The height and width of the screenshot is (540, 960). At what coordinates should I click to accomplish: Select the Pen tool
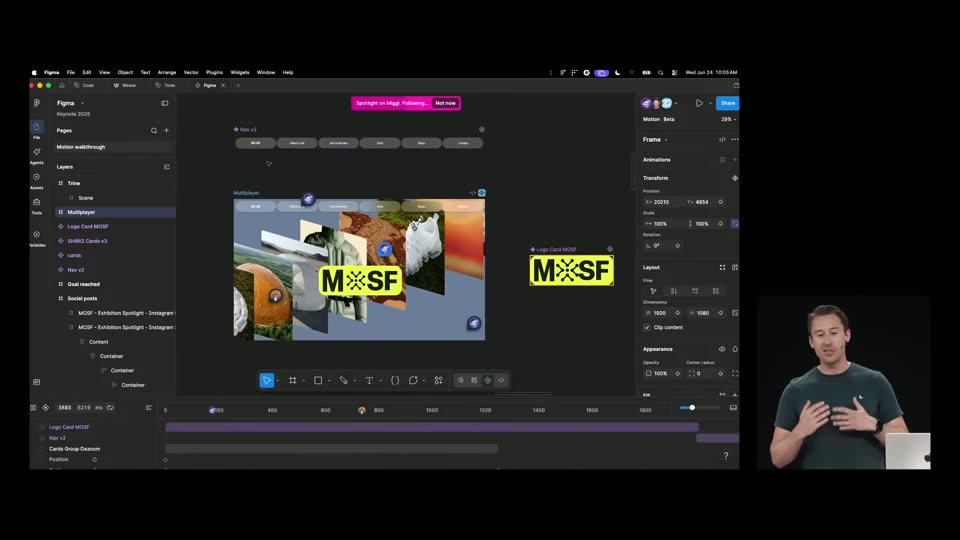pos(343,380)
